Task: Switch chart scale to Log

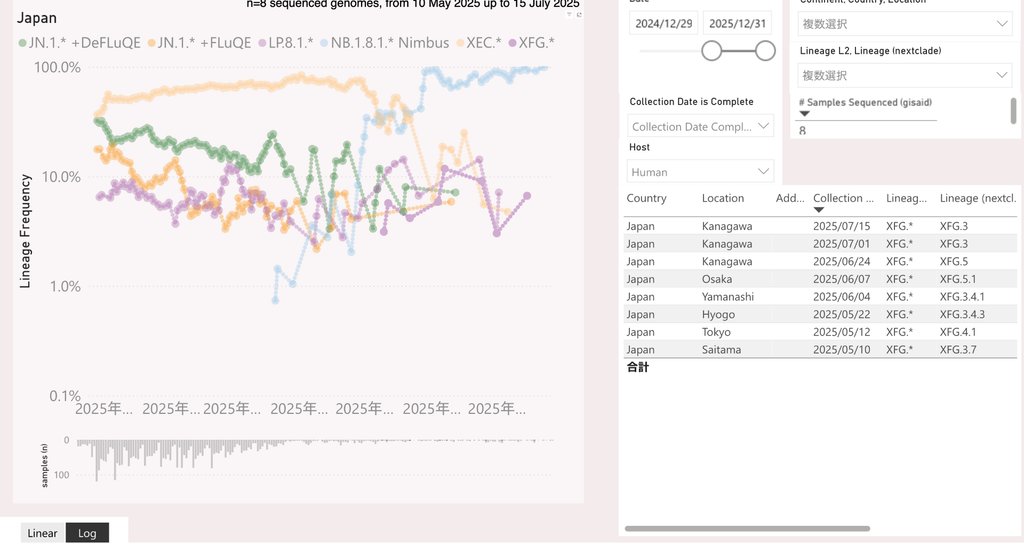Action: pyautogui.click(x=87, y=533)
